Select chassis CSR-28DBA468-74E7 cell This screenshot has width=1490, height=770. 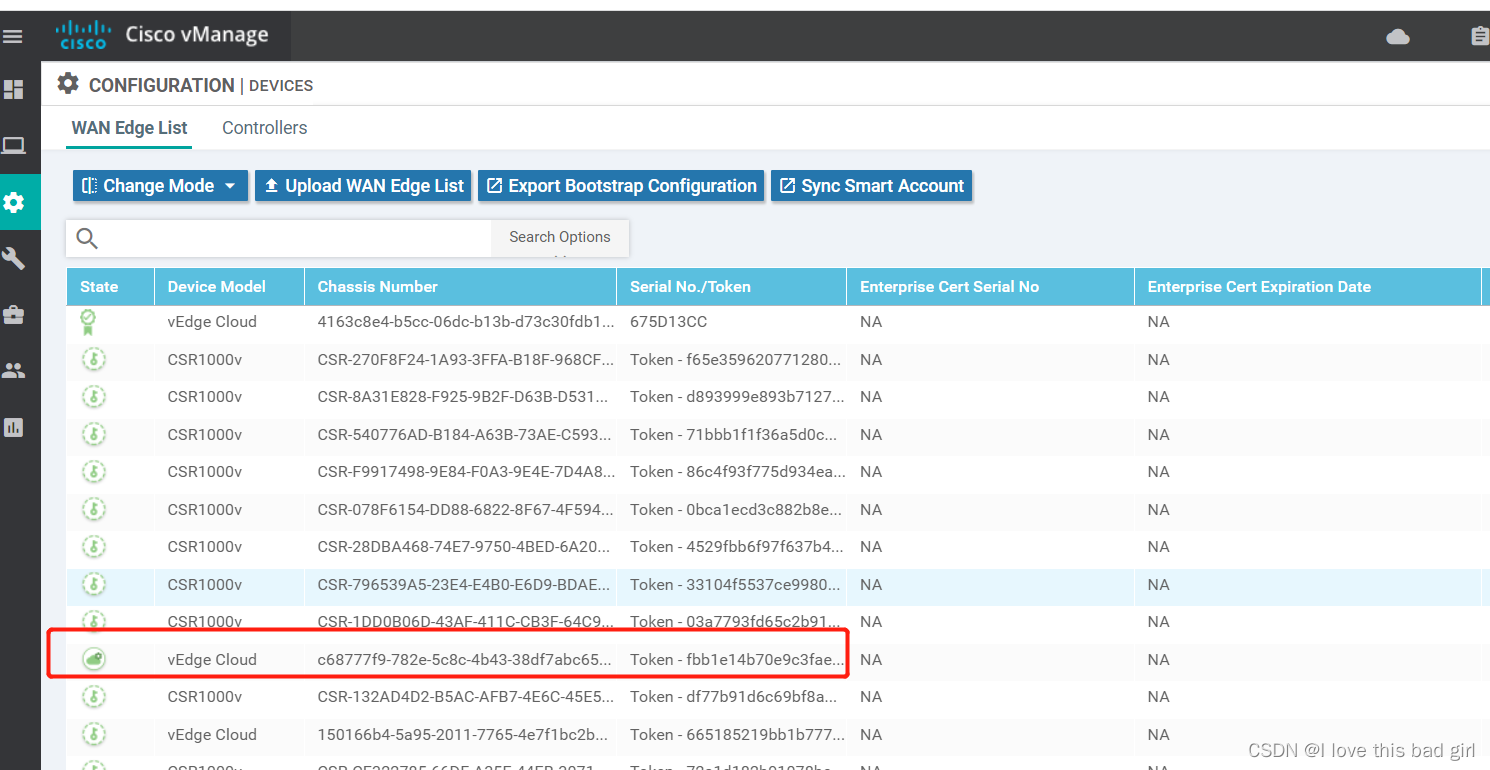(460, 547)
